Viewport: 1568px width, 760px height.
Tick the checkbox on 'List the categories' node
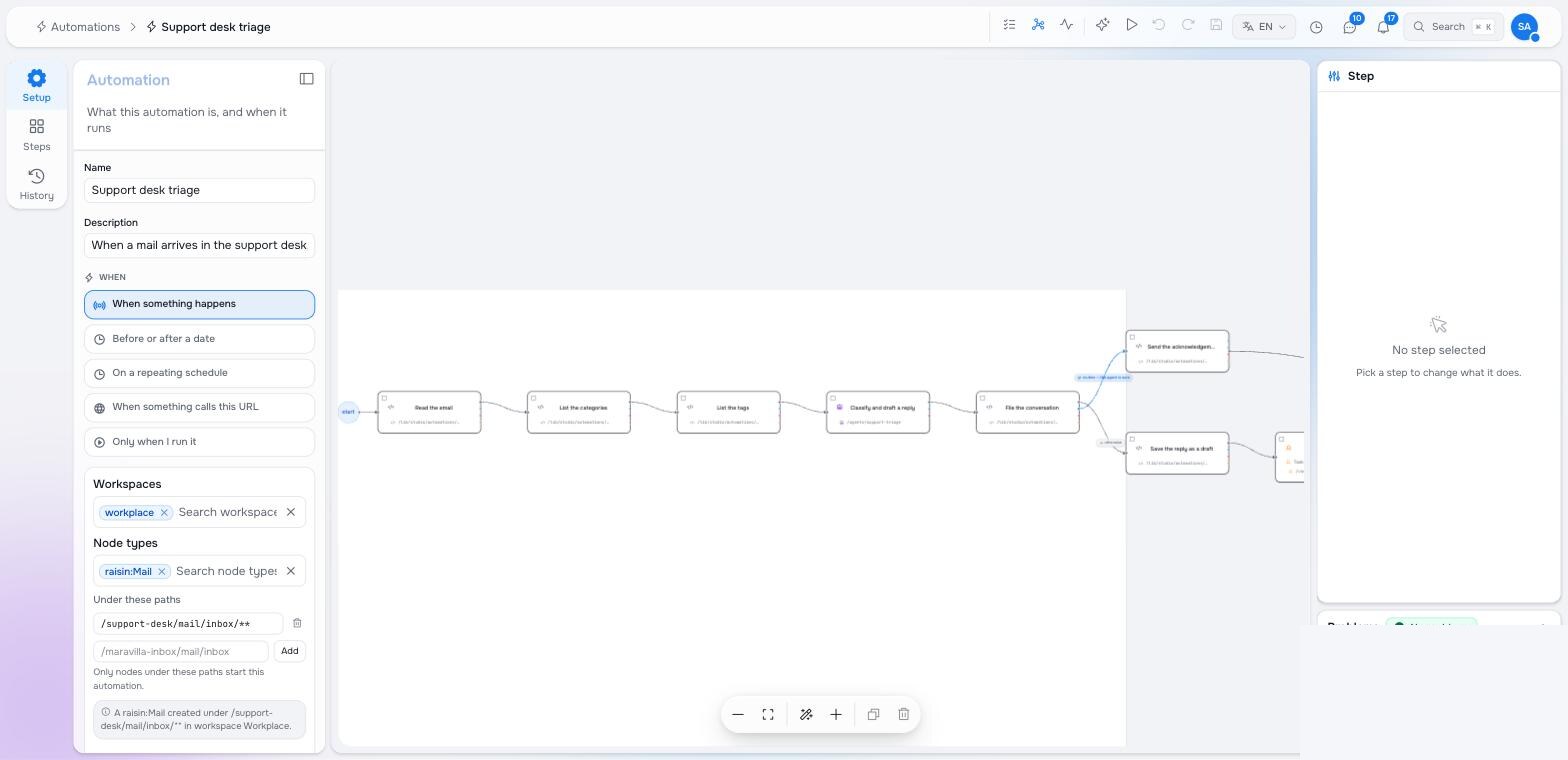pos(534,398)
